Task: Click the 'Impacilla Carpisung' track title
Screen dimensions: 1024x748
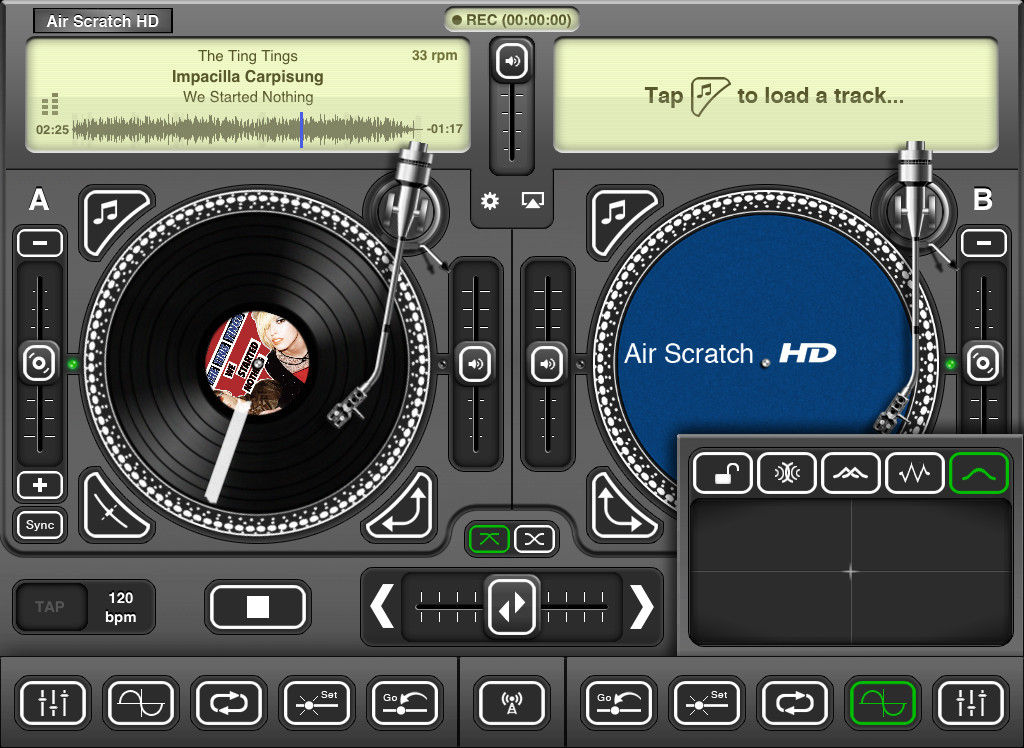Action: pos(248,76)
